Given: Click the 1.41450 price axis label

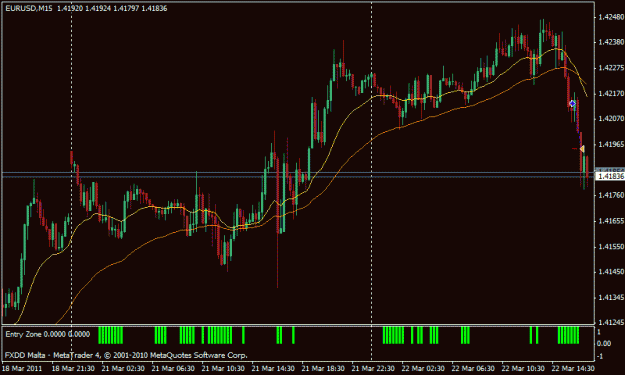Looking at the screenshot, I should (611, 272).
